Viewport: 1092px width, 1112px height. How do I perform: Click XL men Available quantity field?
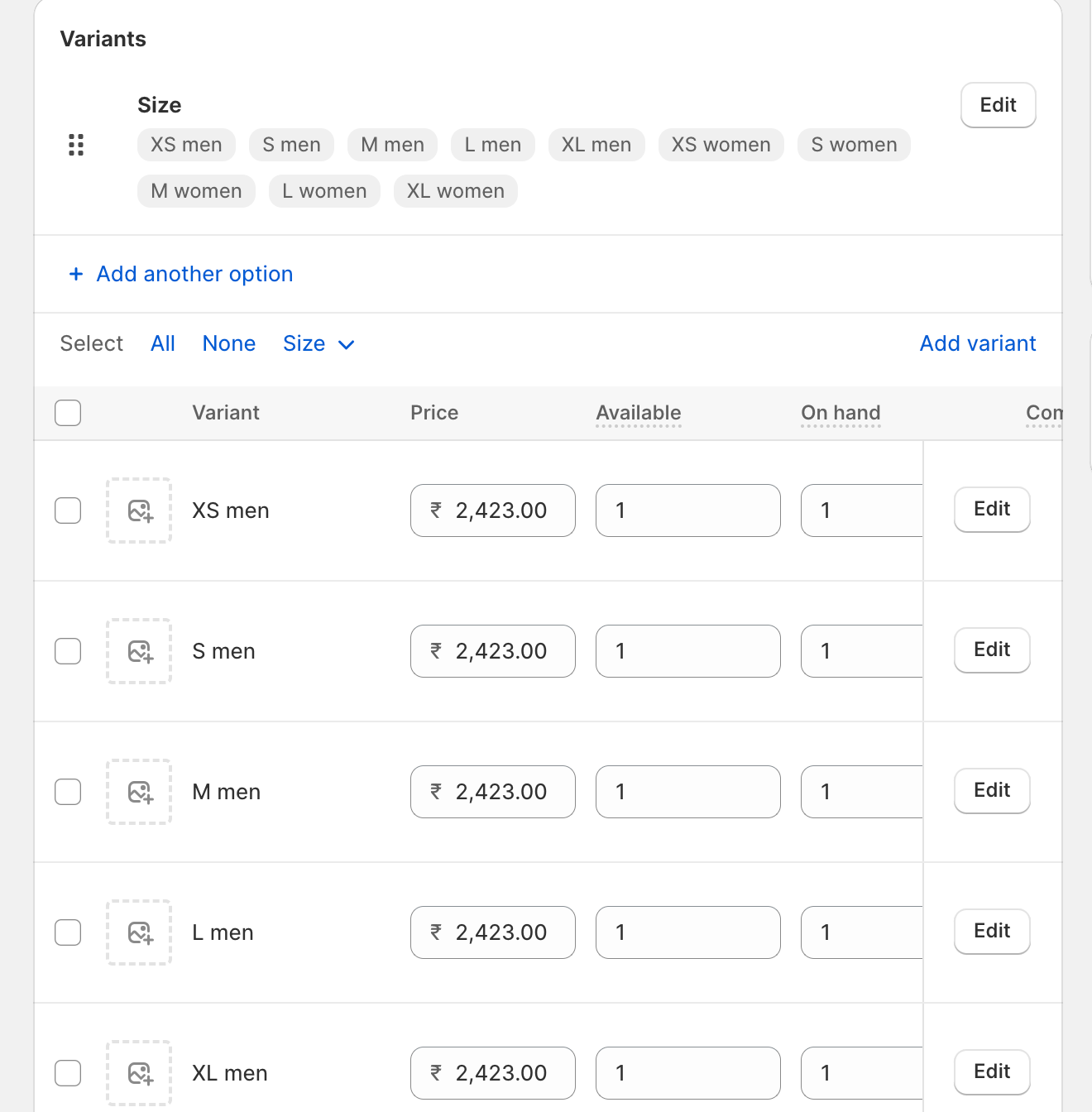click(x=688, y=1073)
